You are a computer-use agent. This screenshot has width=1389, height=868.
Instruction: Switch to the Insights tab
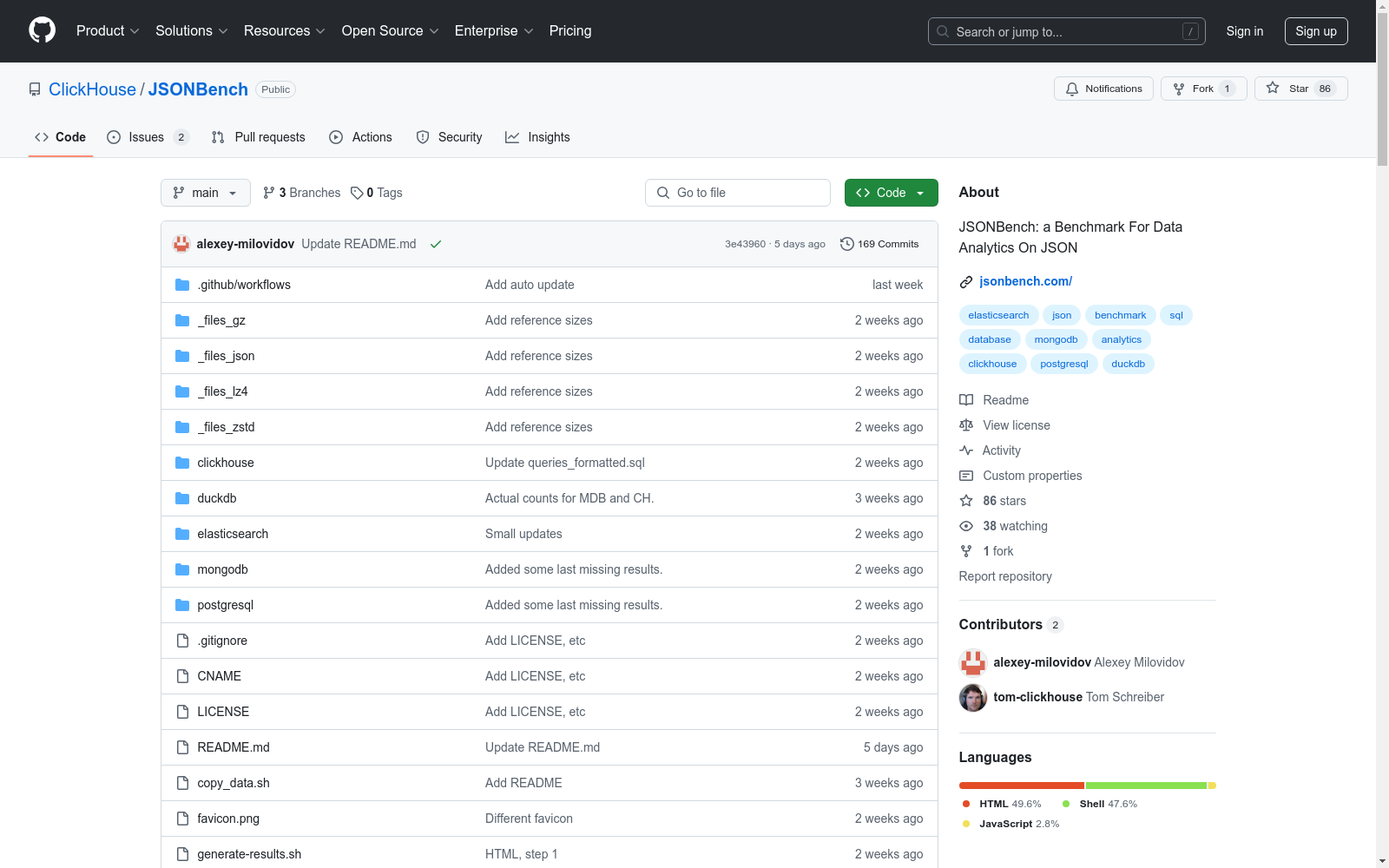tap(538, 137)
